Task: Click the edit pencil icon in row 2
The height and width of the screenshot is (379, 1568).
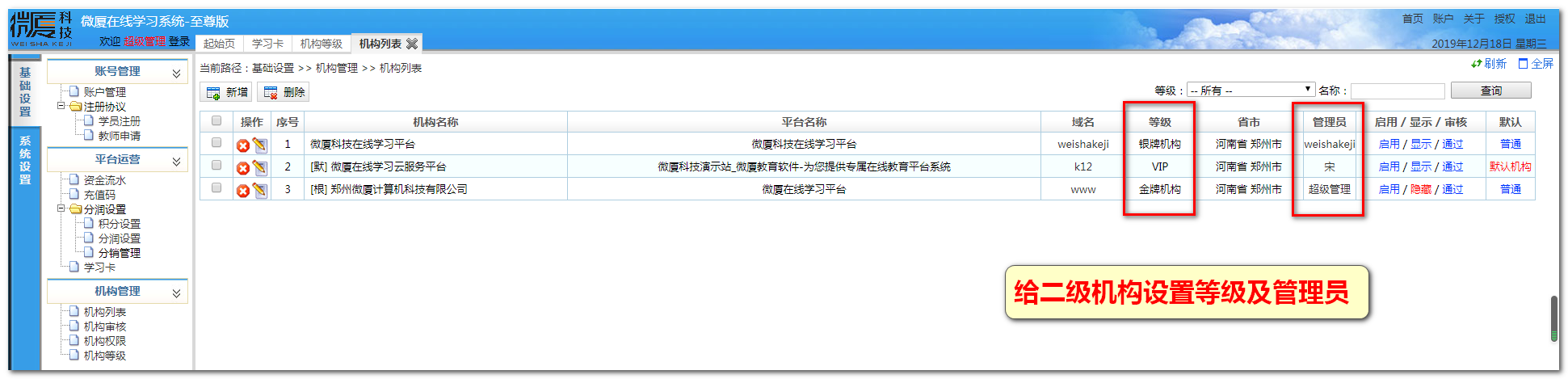Action: coord(259,167)
